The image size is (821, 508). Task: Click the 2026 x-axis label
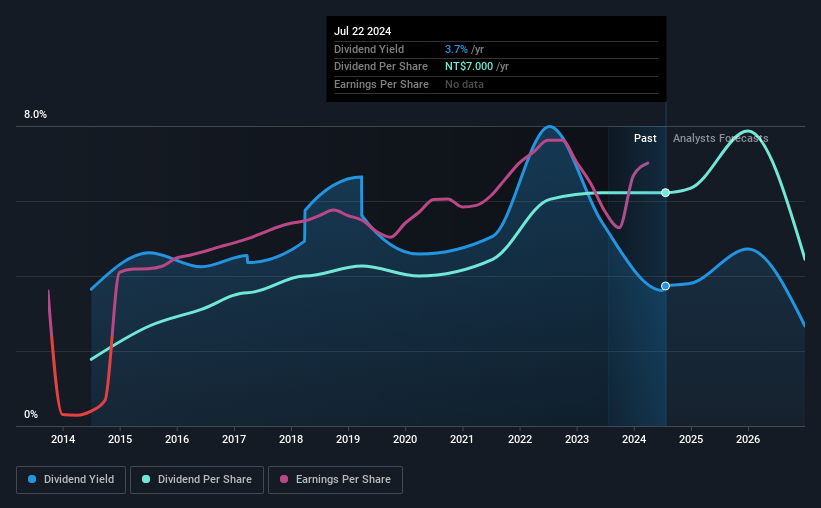pyautogui.click(x=748, y=439)
